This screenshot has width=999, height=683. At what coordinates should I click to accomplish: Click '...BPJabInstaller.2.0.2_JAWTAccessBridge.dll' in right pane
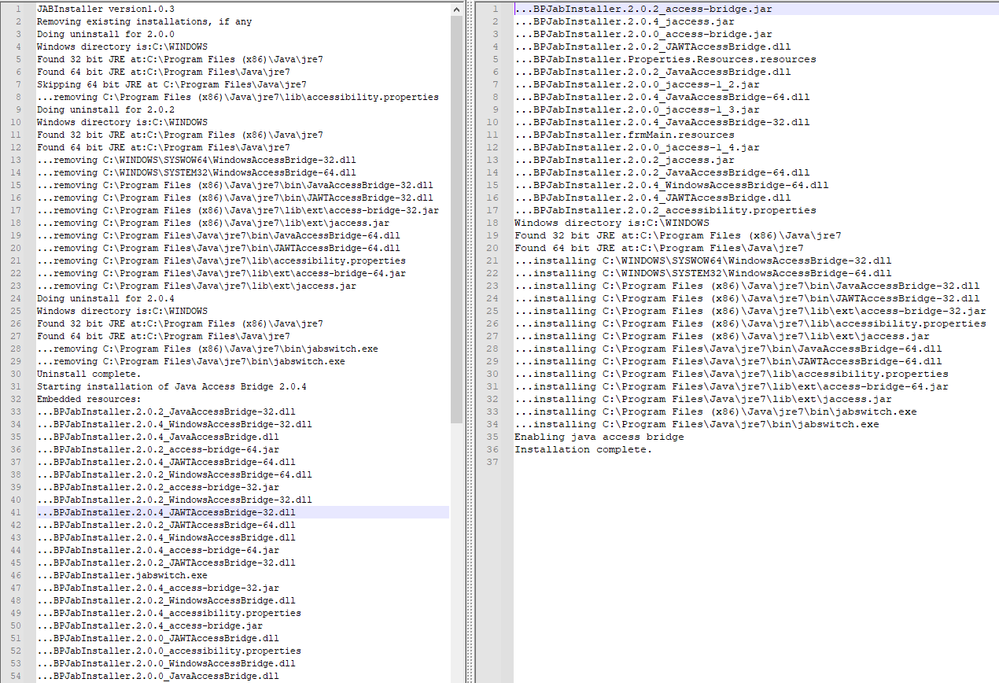pyautogui.click(x=653, y=47)
